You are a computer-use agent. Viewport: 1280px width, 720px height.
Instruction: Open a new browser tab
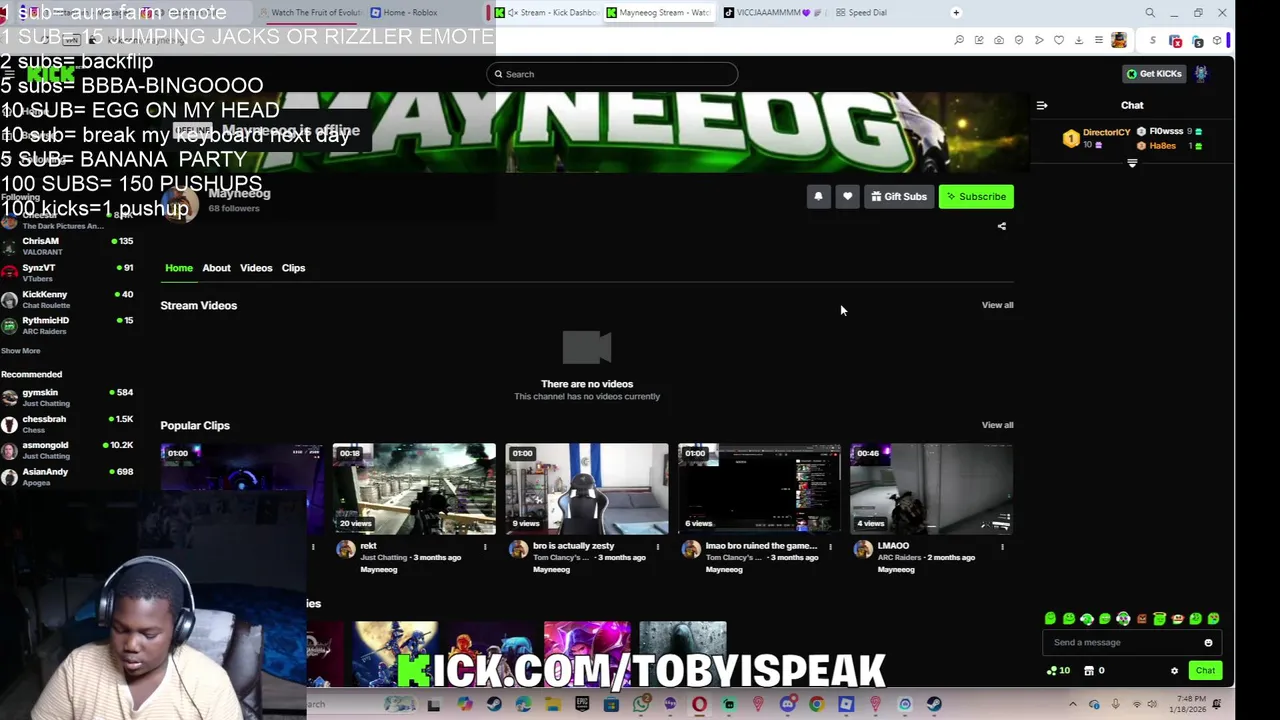956,13
